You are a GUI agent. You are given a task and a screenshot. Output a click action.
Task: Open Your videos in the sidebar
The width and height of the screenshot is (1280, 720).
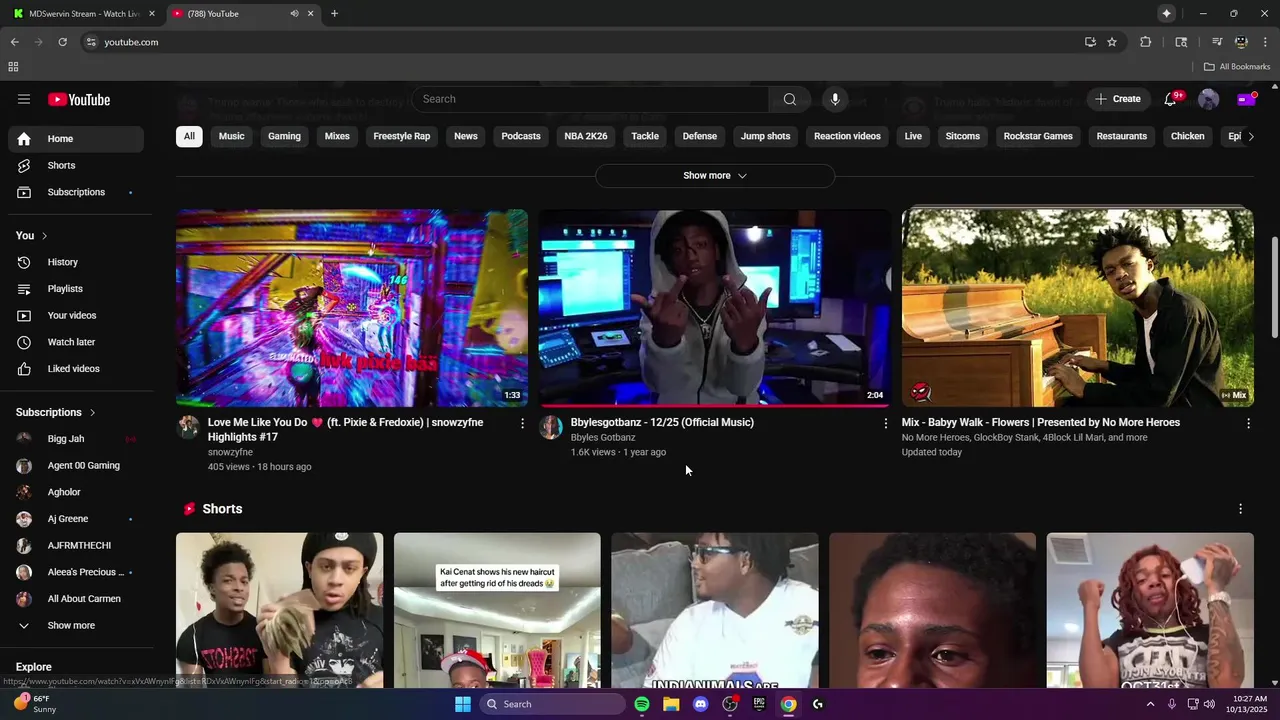pyautogui.click(x=76, y=315)
